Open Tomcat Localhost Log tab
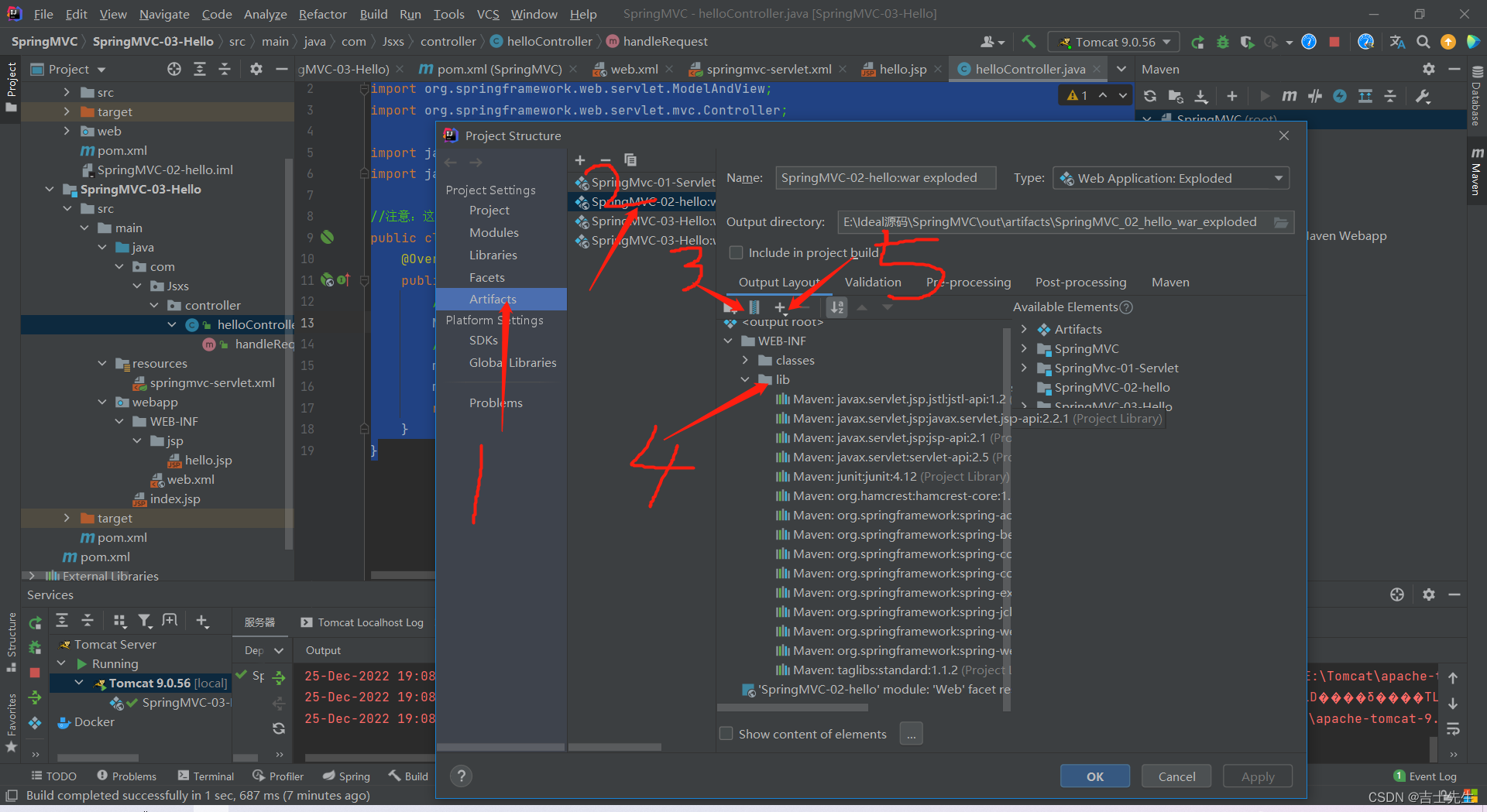Image resolution: width=1487 pixels, height=812 pixels. [362, 622]
